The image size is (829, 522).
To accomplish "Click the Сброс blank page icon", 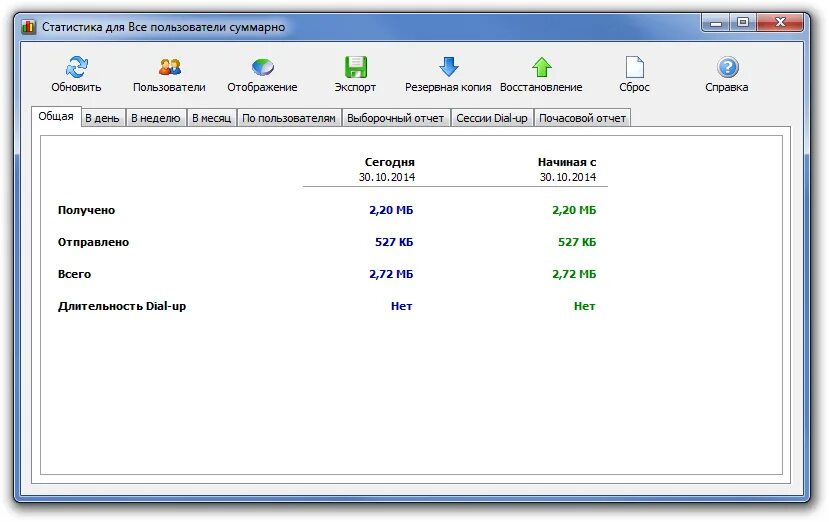I will [634, 67].
